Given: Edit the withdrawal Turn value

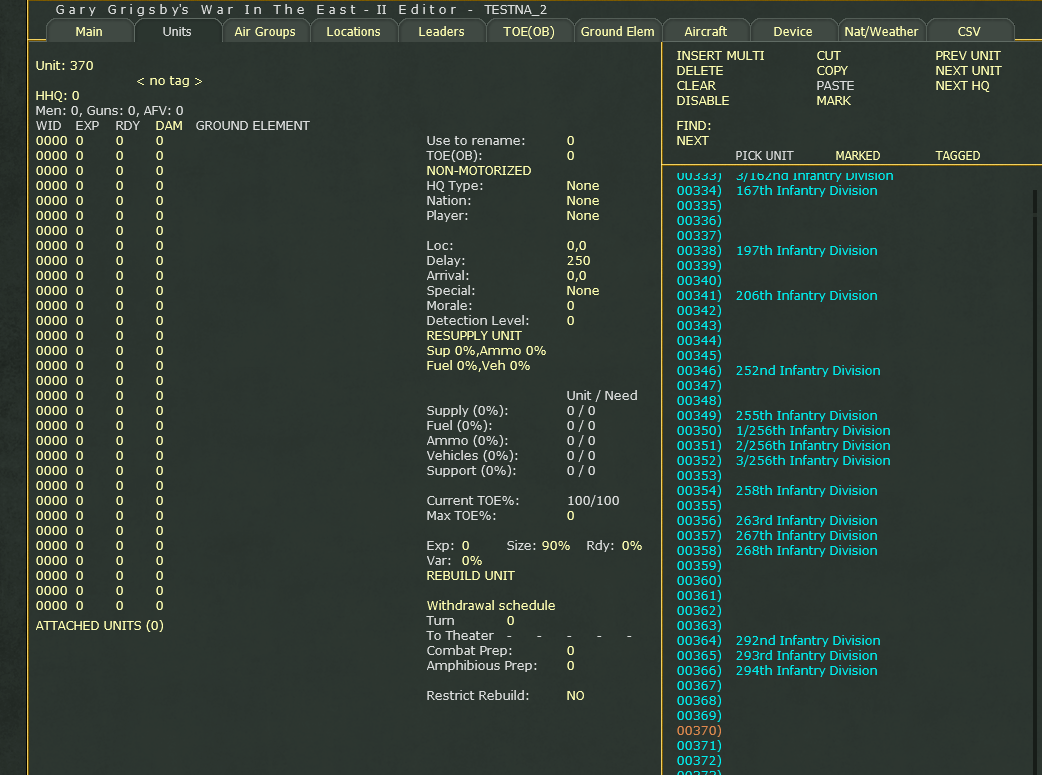Looking at the screenshot, I should click(x=510, y=621).
